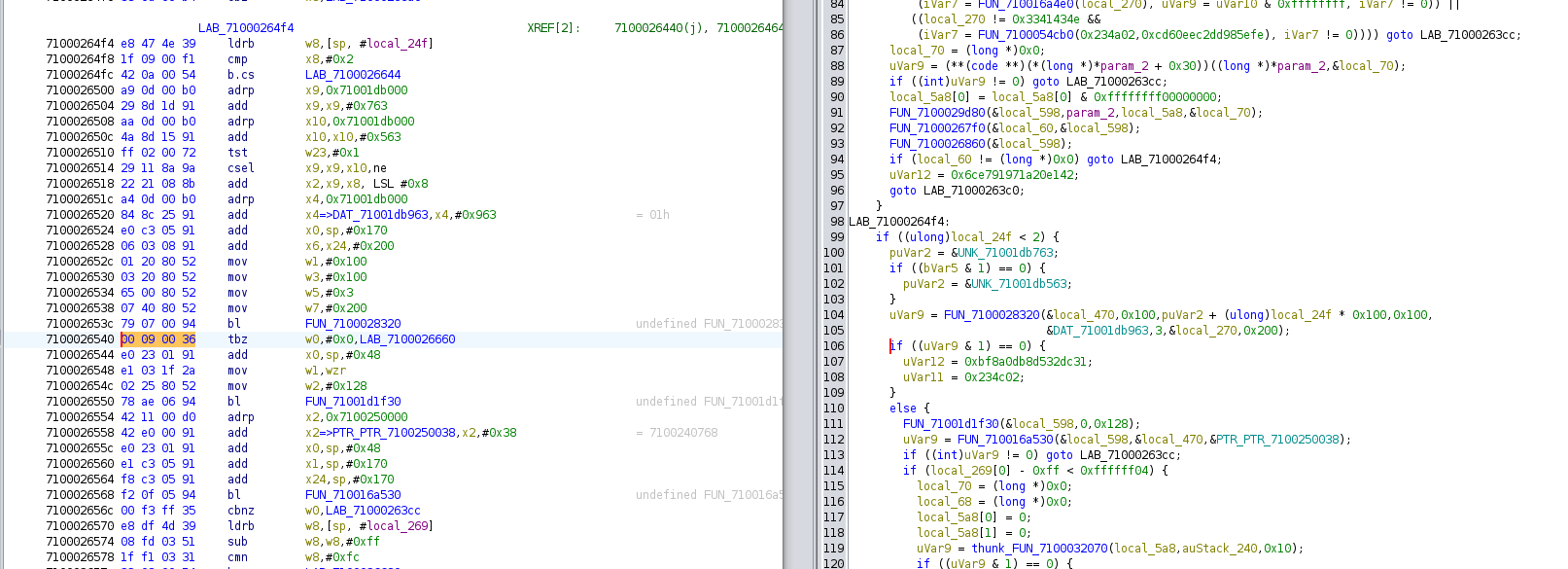Select the tst mnemonic in the listing
Image resolution: width=1568 pixels, height=569 pixels.
click(237, 153)
